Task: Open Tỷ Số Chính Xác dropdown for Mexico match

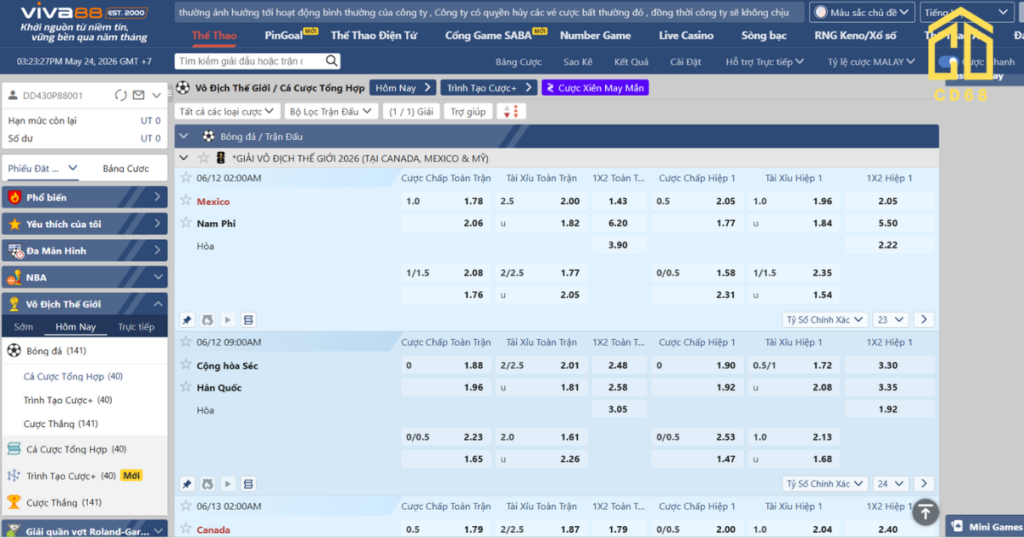Action: [825, 320]
